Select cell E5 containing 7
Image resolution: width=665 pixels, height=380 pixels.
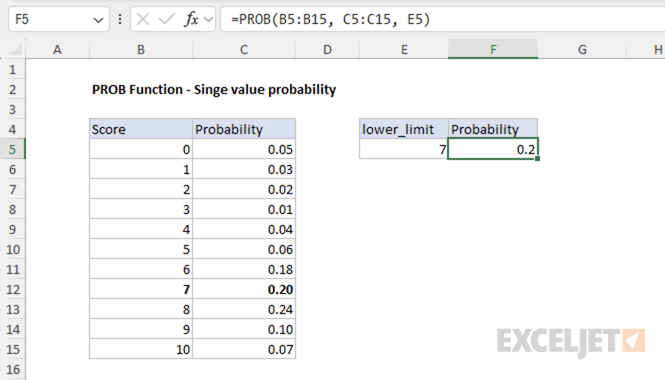(x=404, y=149)
